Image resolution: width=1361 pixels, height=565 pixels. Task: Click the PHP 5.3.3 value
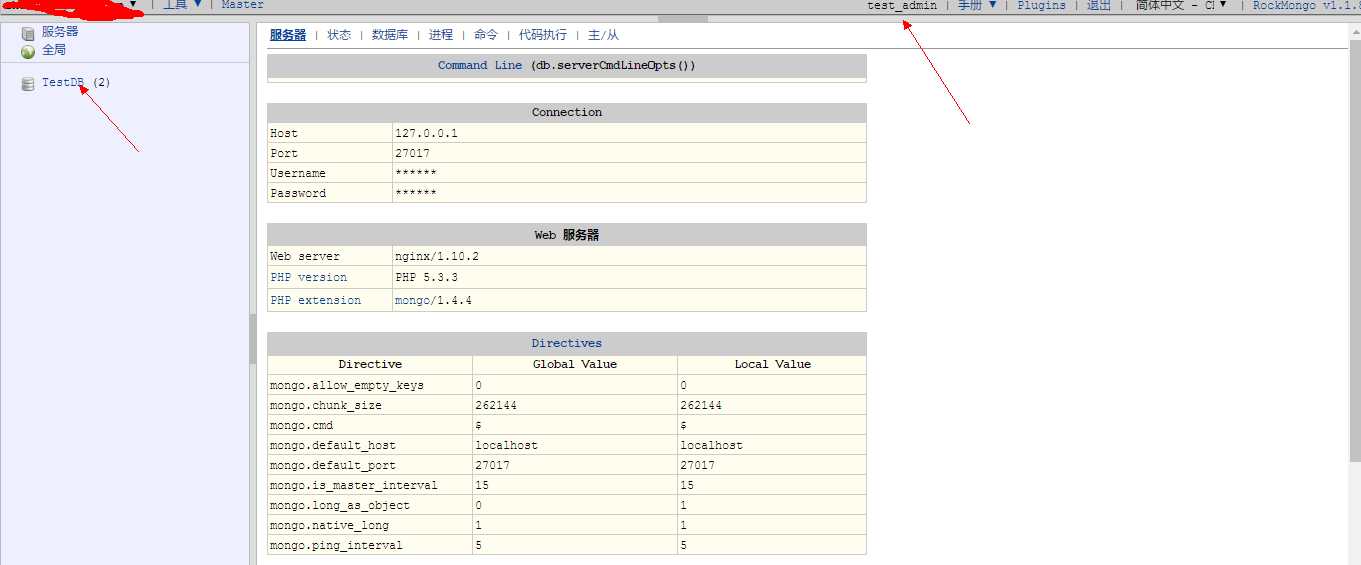(427, 278)
